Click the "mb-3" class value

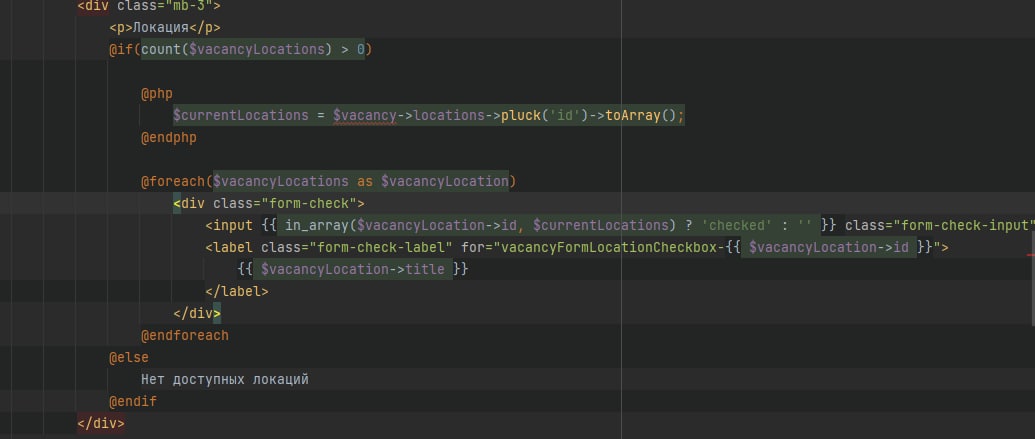193,6
